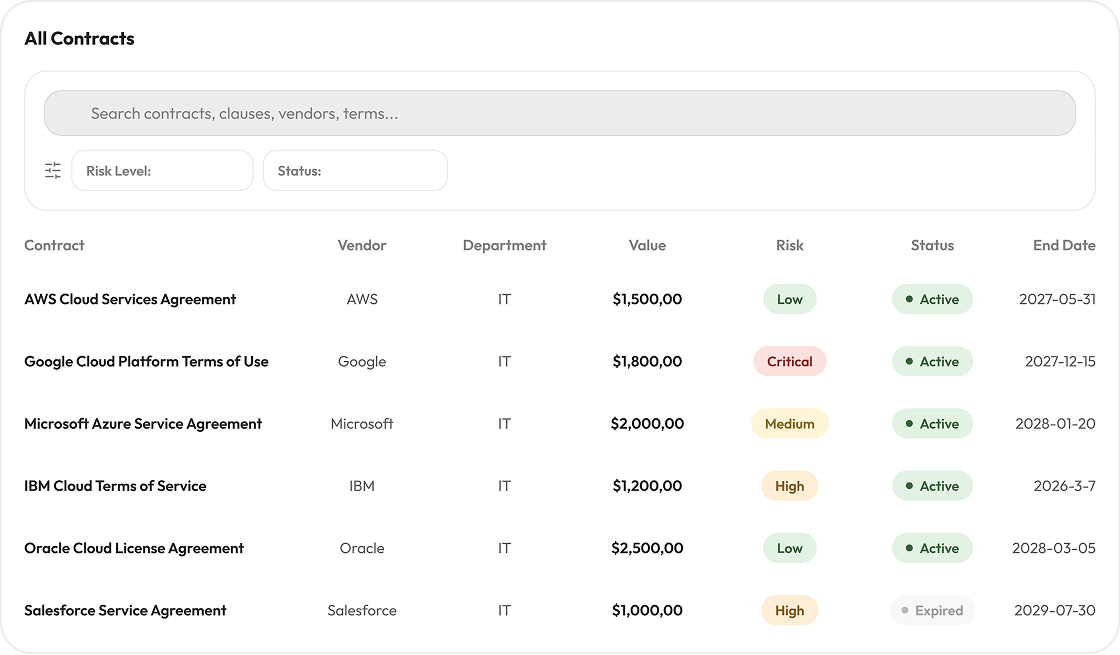Click the Active status badge for Microsoft
The image size is (1120, 655).
932,424
